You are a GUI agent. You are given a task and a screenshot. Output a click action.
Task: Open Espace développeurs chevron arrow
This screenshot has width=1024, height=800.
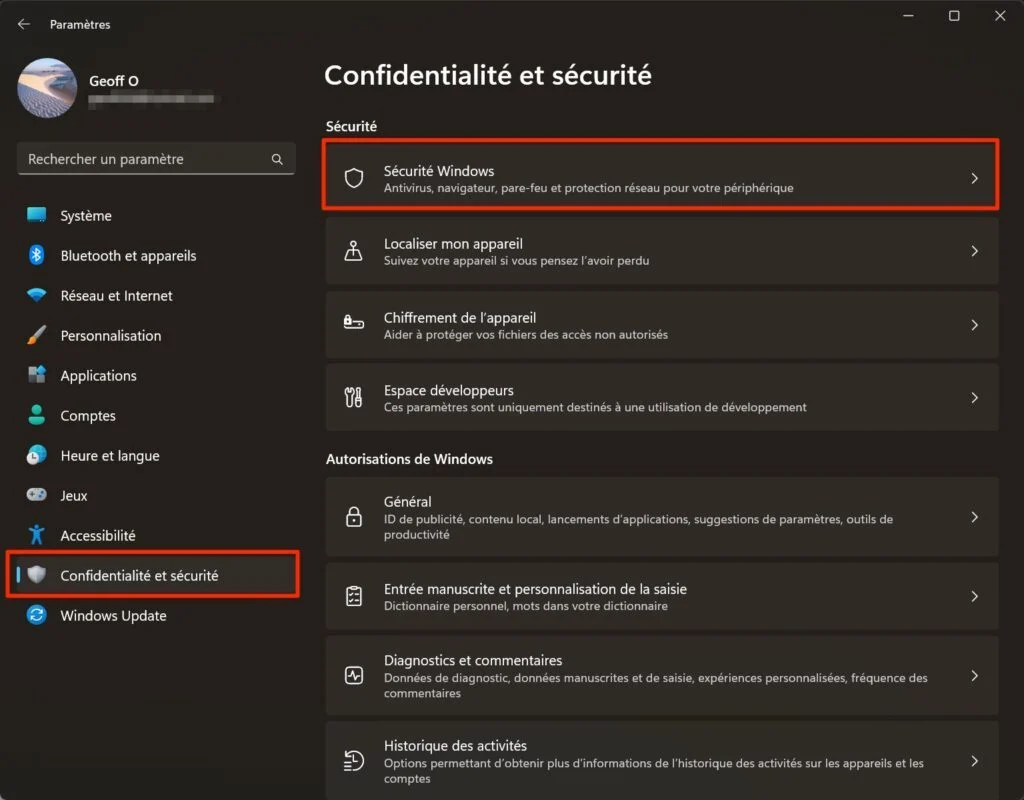pyautogui.click(x=974, y=398)
